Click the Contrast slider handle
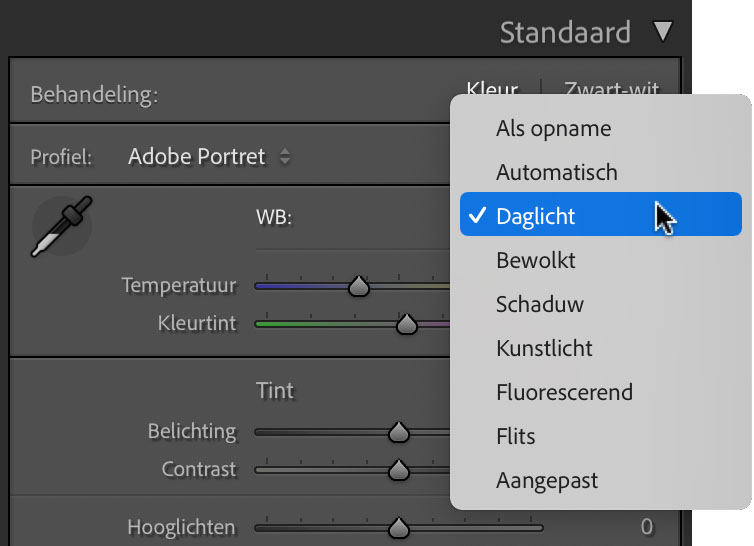Viewport: 754px width, 546px height. tap(399, 470)
